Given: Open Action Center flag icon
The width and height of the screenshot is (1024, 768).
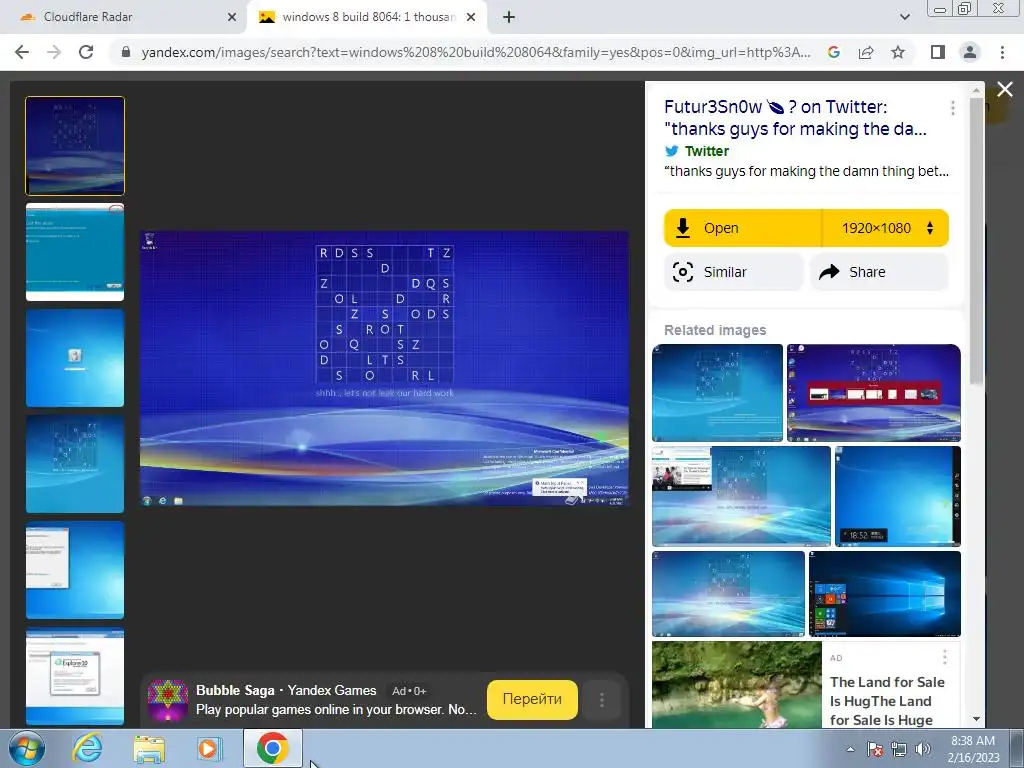Looking at the screenshot, I should 875,749.
